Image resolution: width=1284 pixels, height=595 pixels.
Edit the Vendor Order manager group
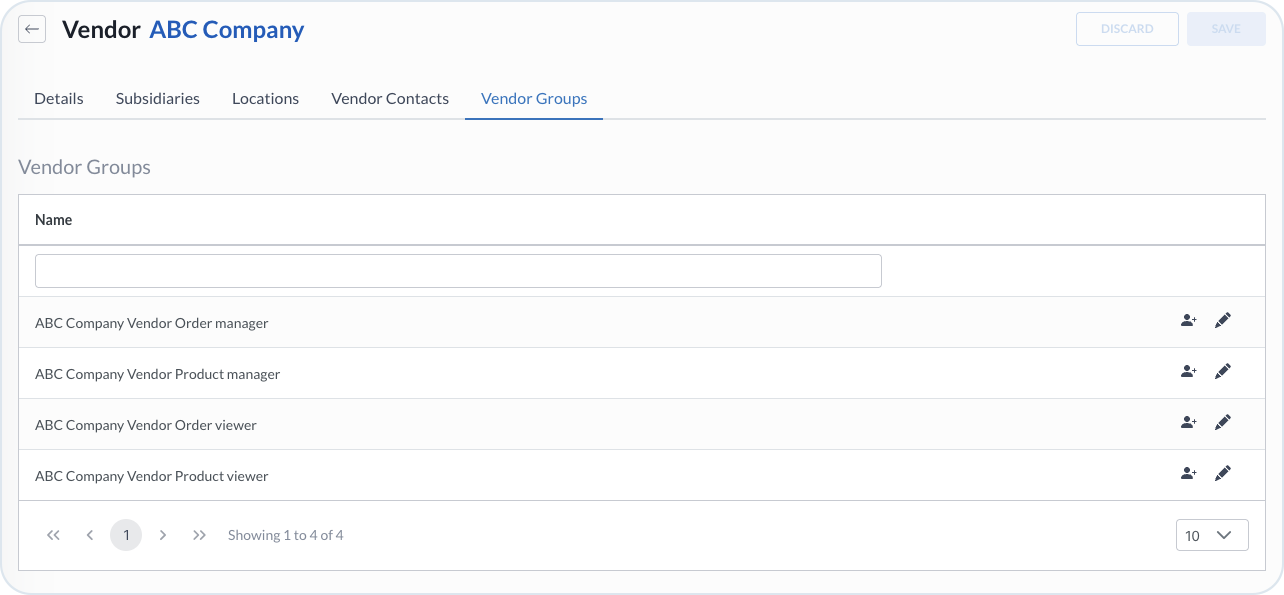tap(1222, 321)
